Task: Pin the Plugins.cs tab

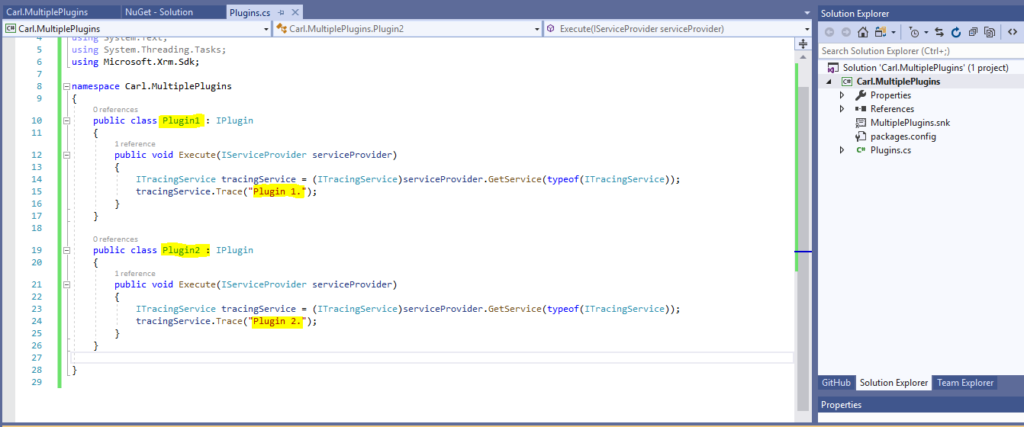Action: 281,12
